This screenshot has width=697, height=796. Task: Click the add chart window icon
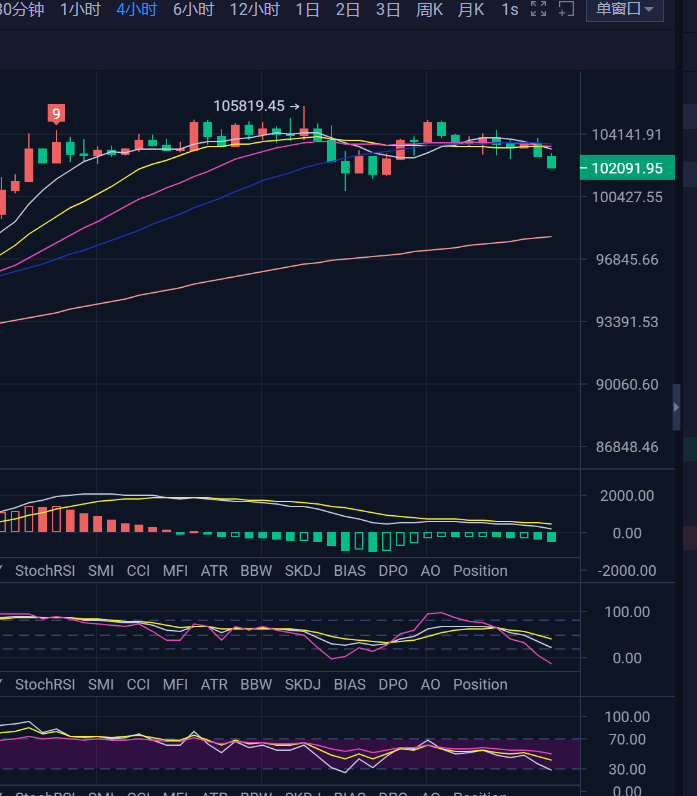point(566,9)
